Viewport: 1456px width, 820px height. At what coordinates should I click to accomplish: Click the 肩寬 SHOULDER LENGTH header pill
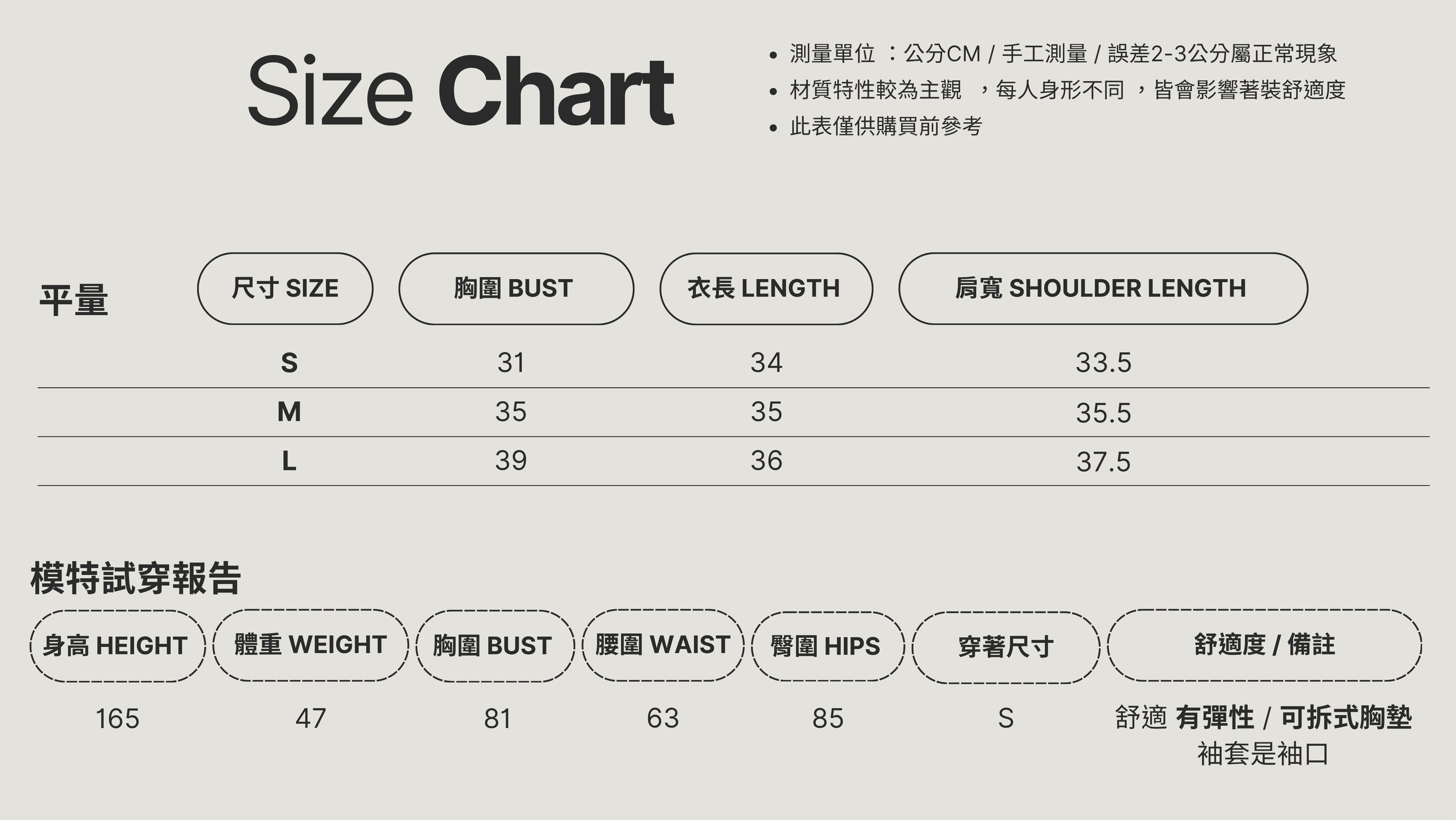[1102, 289]
